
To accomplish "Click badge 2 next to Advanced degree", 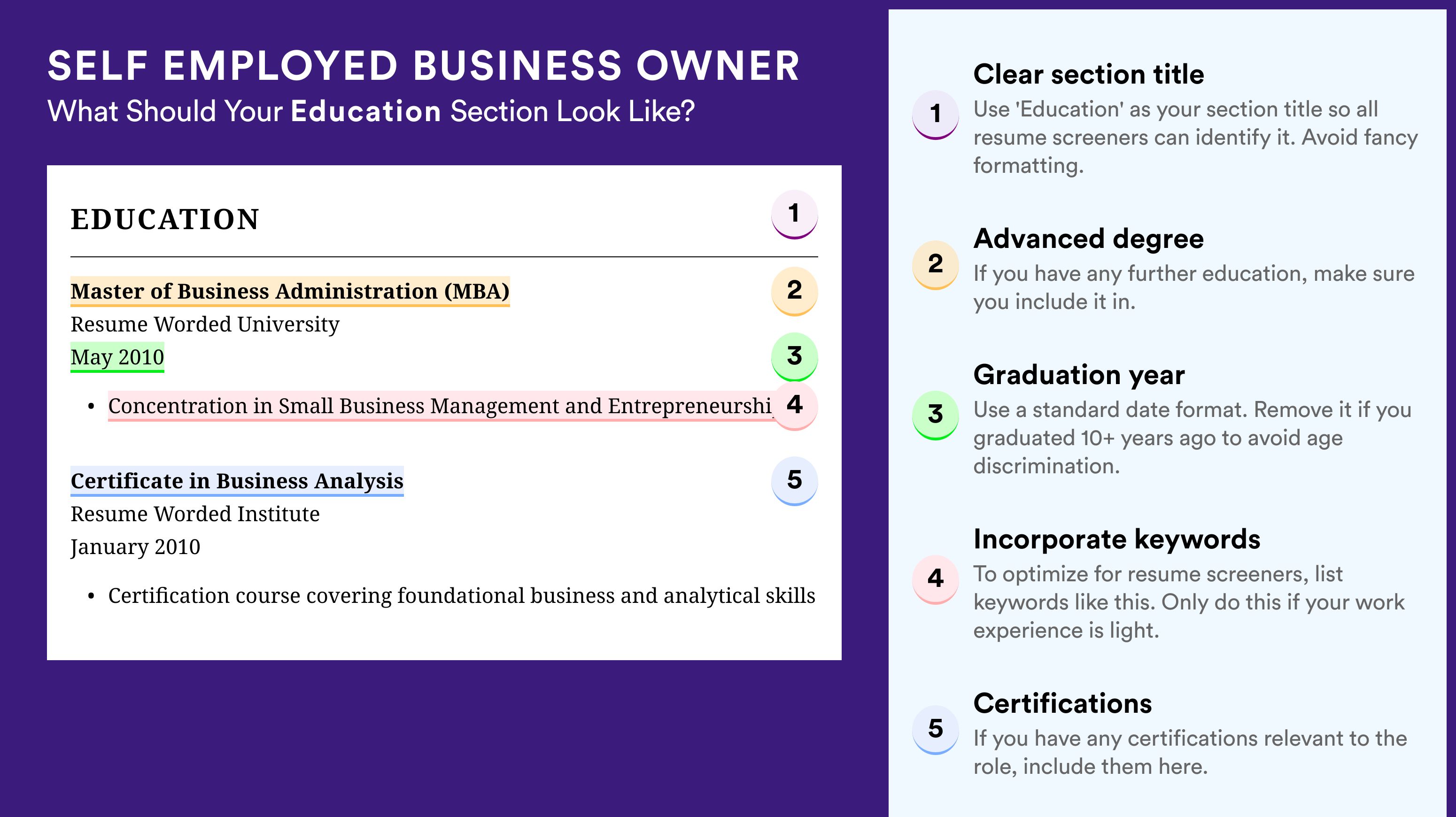I will 936,264.
